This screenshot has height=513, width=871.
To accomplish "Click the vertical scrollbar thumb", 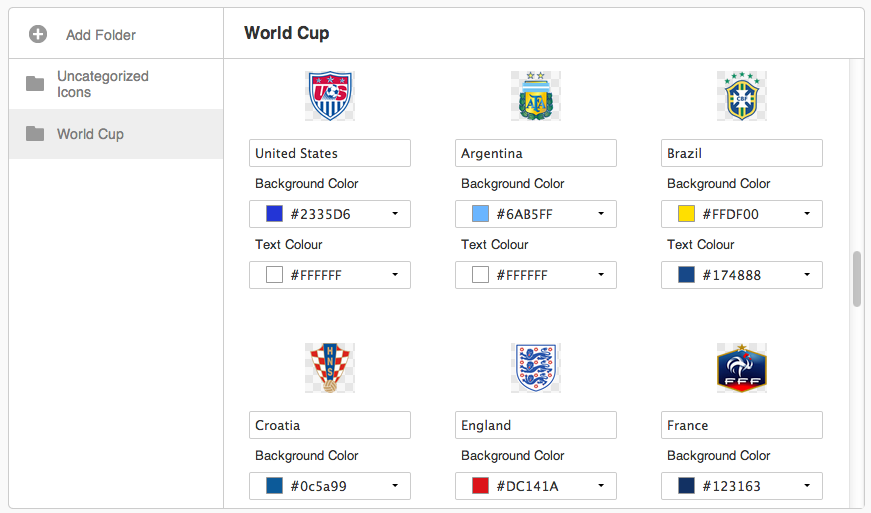I will (x=857, y=279).
